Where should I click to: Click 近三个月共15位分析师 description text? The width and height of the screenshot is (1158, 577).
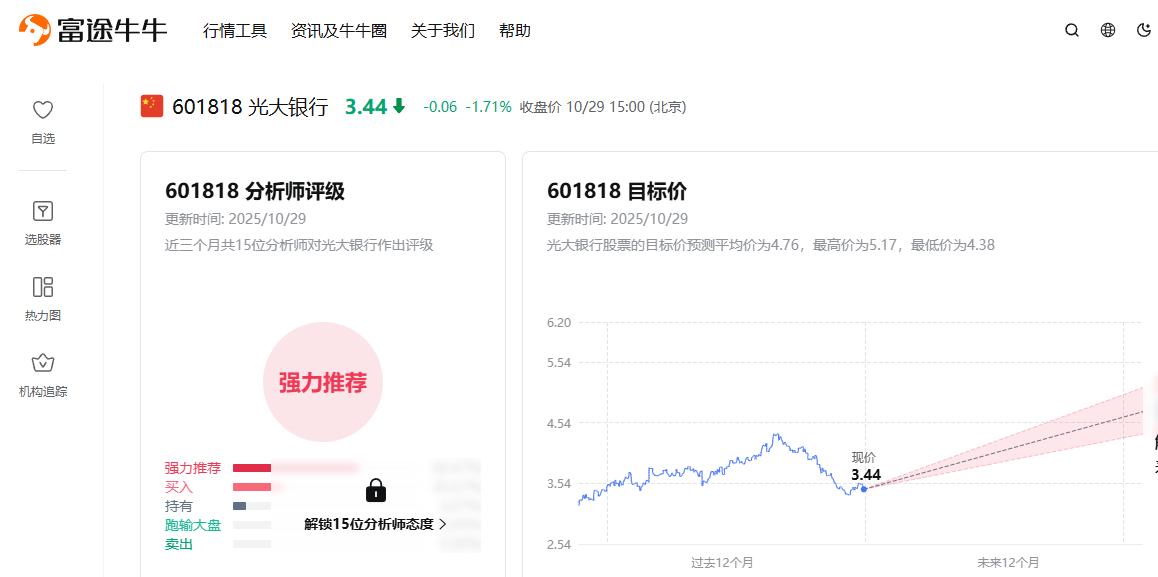[x=299, y=245]
